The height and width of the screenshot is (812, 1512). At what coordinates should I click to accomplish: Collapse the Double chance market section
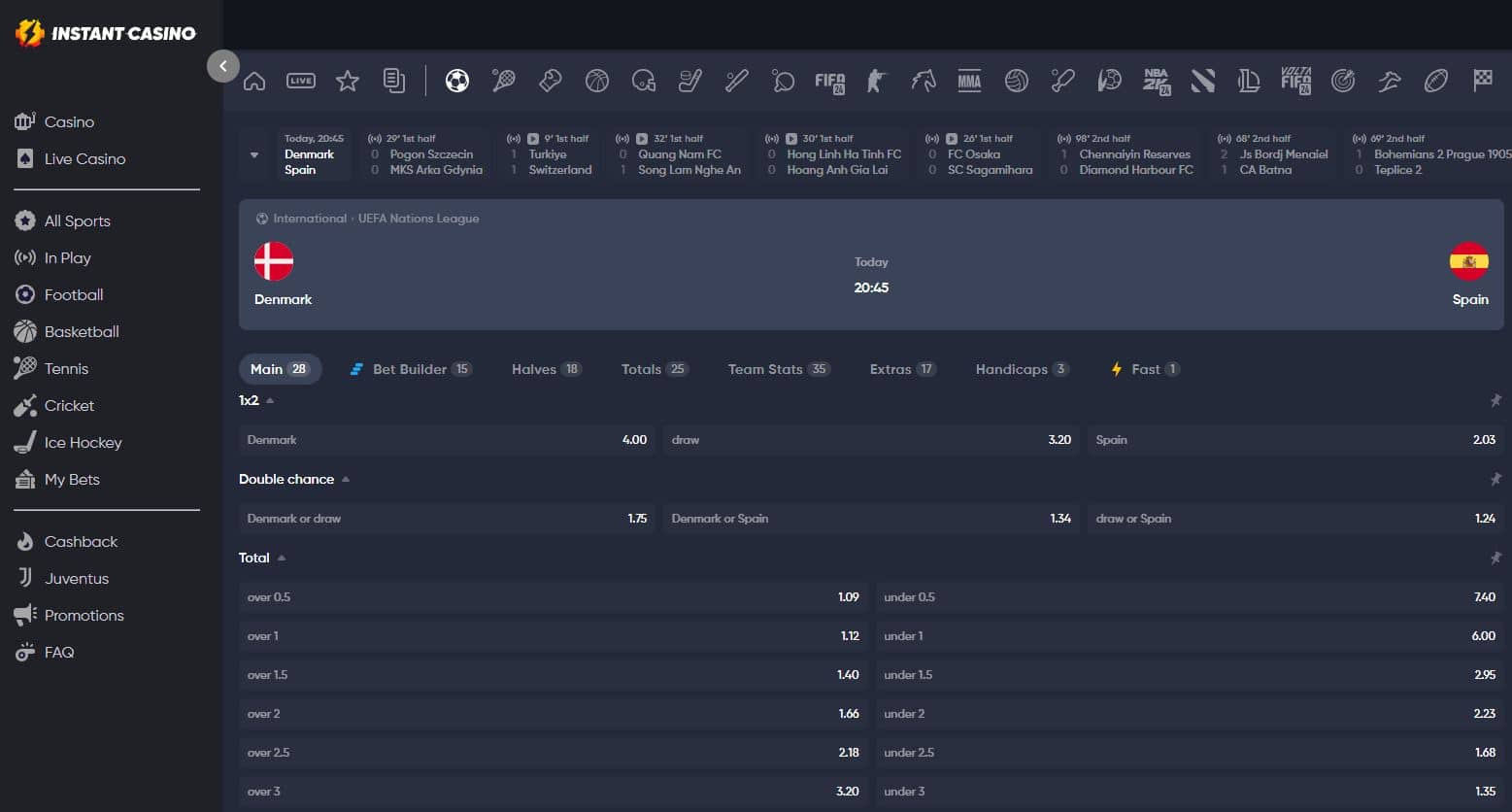tap(346, 479)
